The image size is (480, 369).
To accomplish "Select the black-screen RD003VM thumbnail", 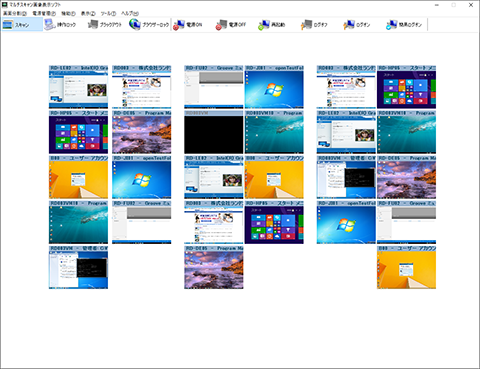I will 214,132.
